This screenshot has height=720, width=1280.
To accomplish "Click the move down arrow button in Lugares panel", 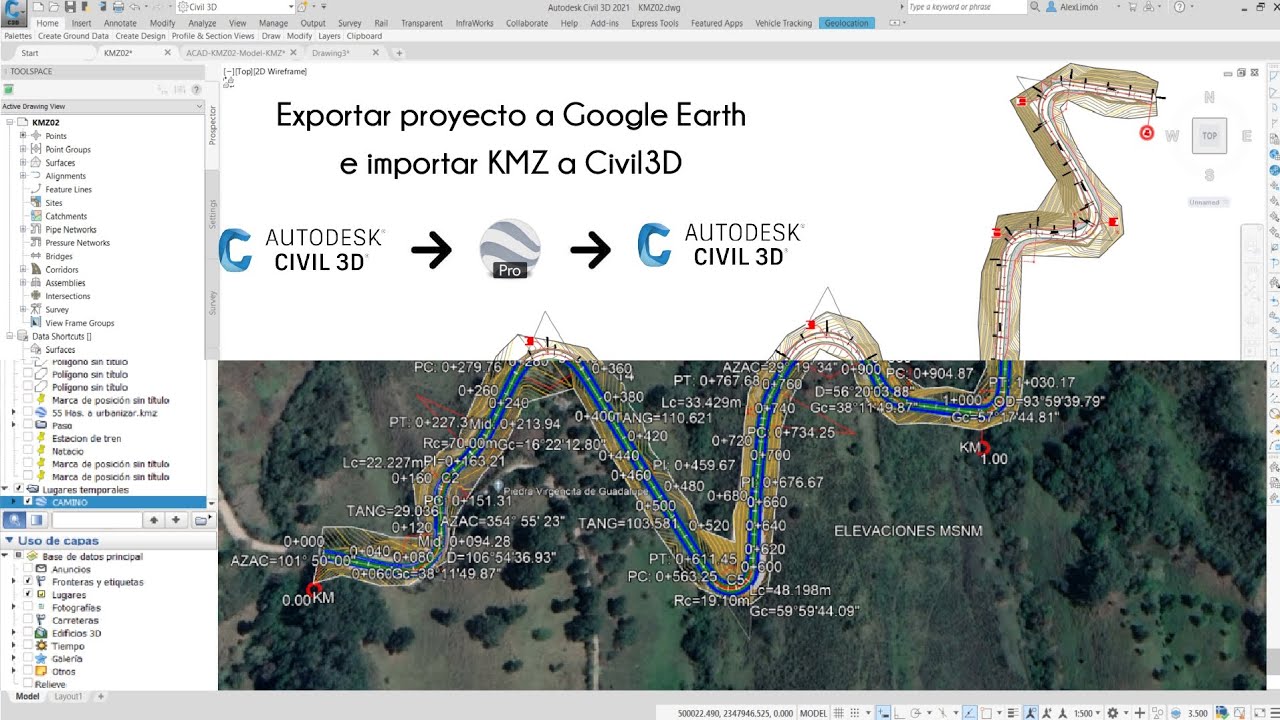I will point(176,520).
